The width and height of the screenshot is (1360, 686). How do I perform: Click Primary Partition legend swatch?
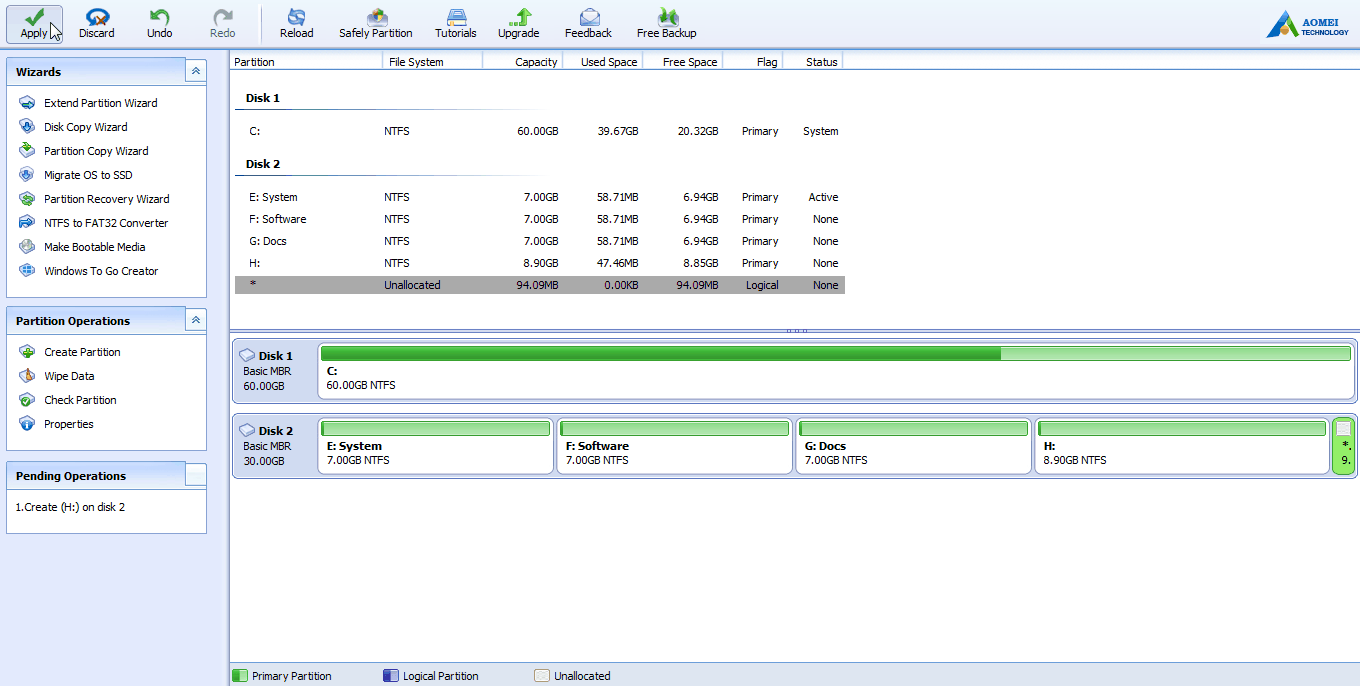tap(239, 676)
